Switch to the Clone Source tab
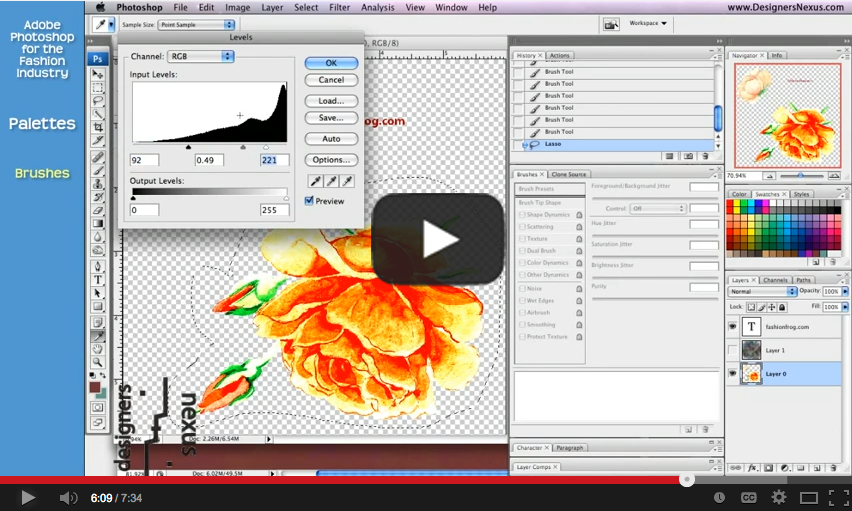The height and width of the screenshot is (511, 852). click(569, 175)
